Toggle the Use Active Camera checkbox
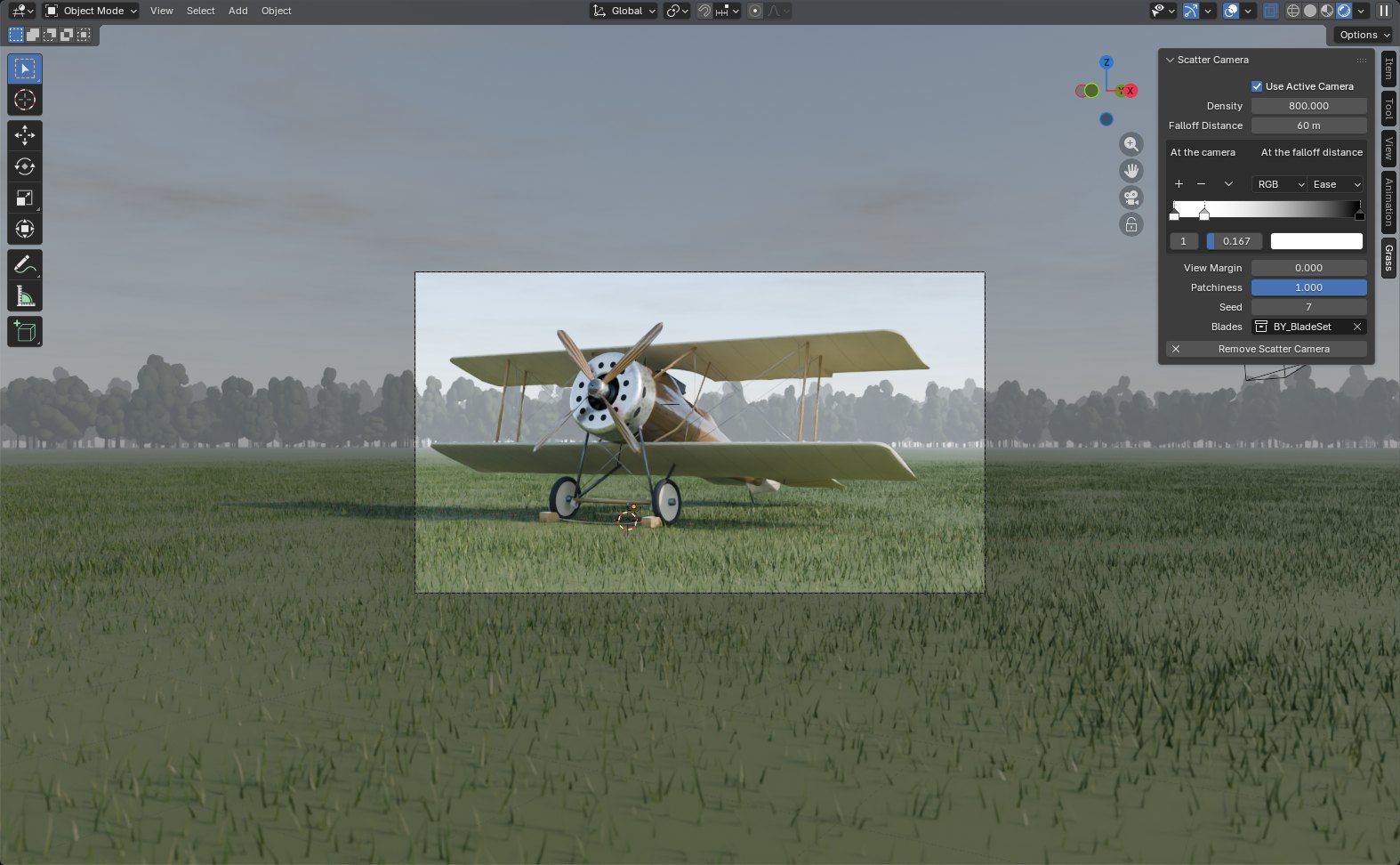The height and width of the screenshot is (865, 1400). click(1257, 86)
